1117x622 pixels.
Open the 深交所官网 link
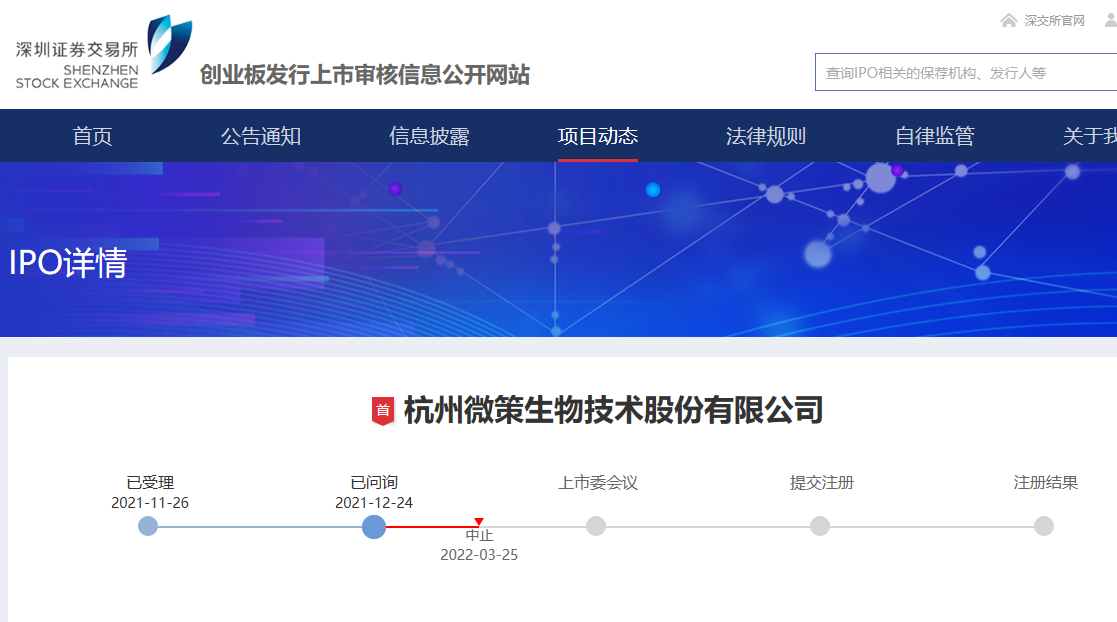1054,21
